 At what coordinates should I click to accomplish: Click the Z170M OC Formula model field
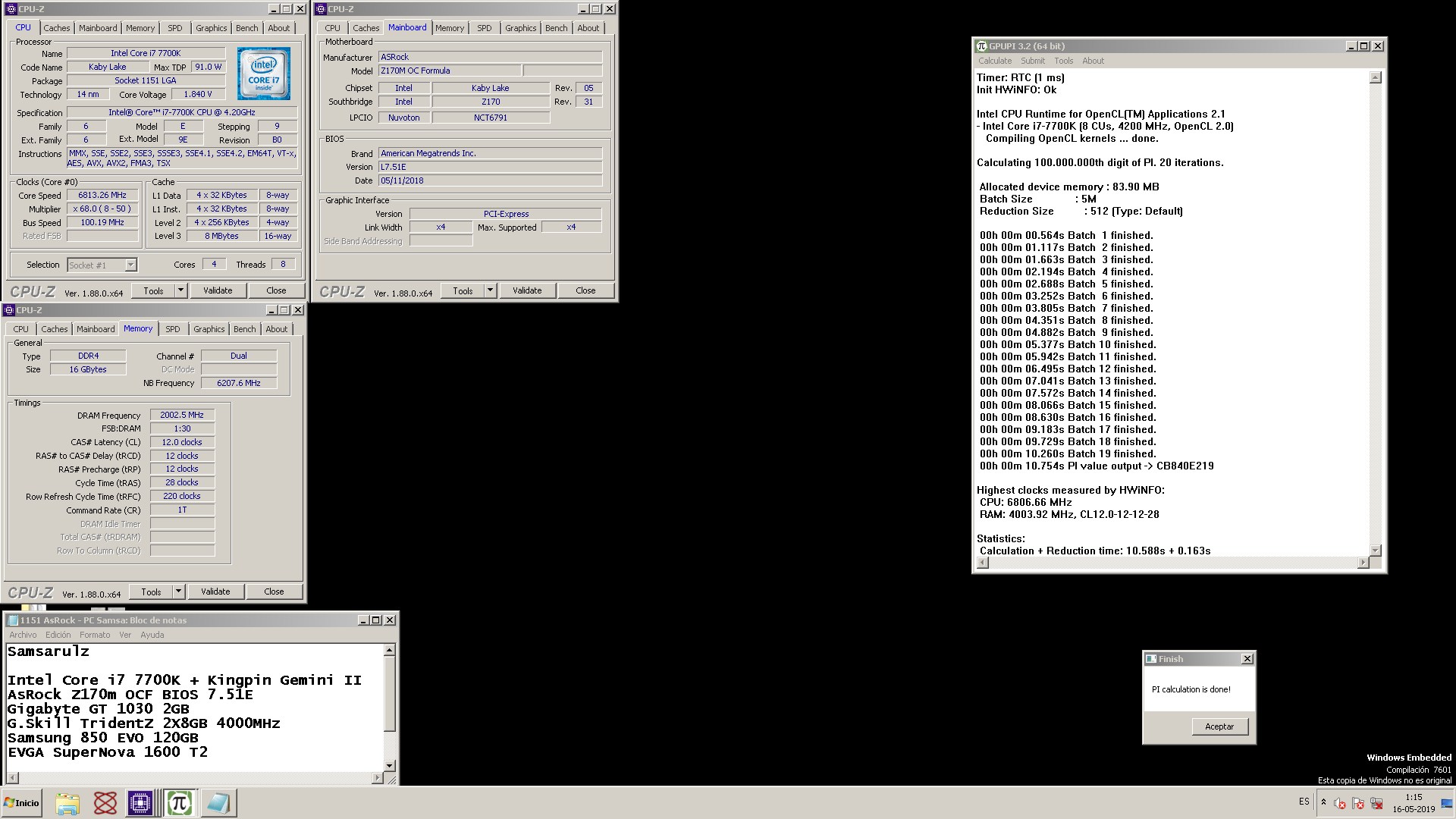point(450,71)
